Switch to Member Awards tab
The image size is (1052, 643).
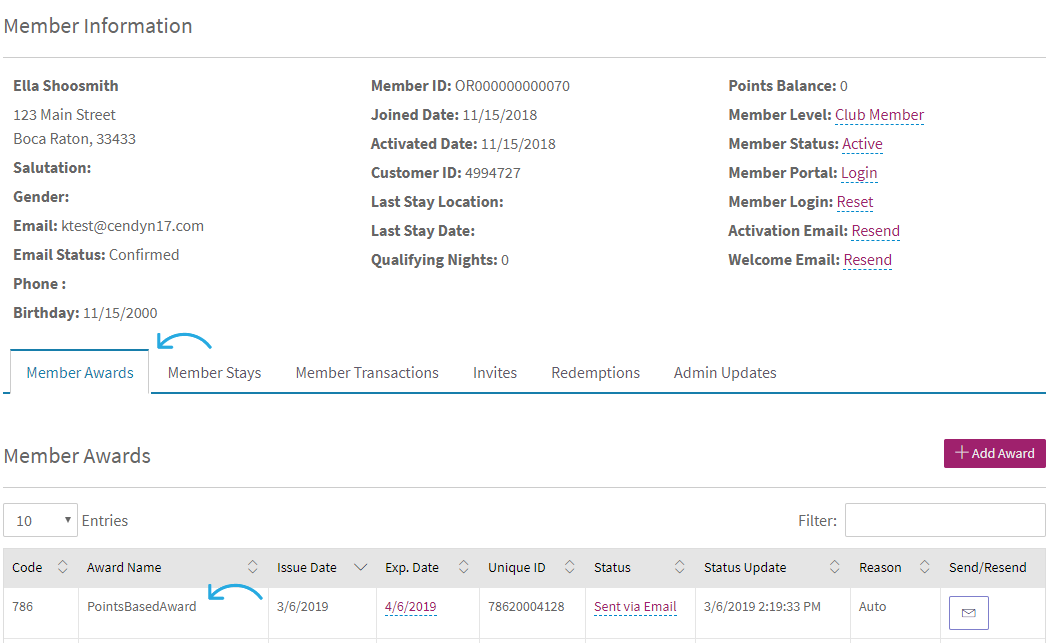point(80,373)
